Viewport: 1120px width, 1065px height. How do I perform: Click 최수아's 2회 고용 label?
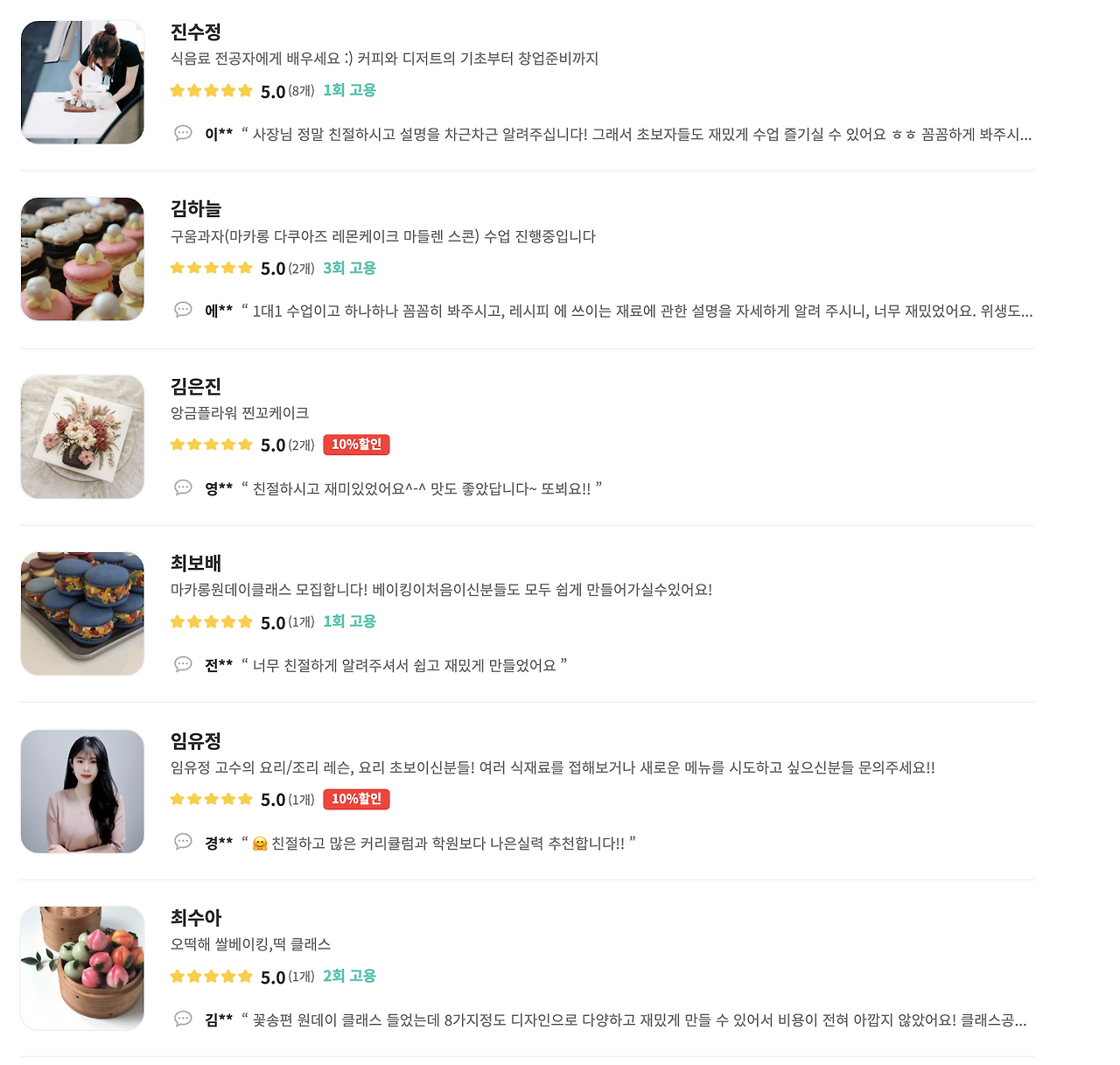coord(349,976)
